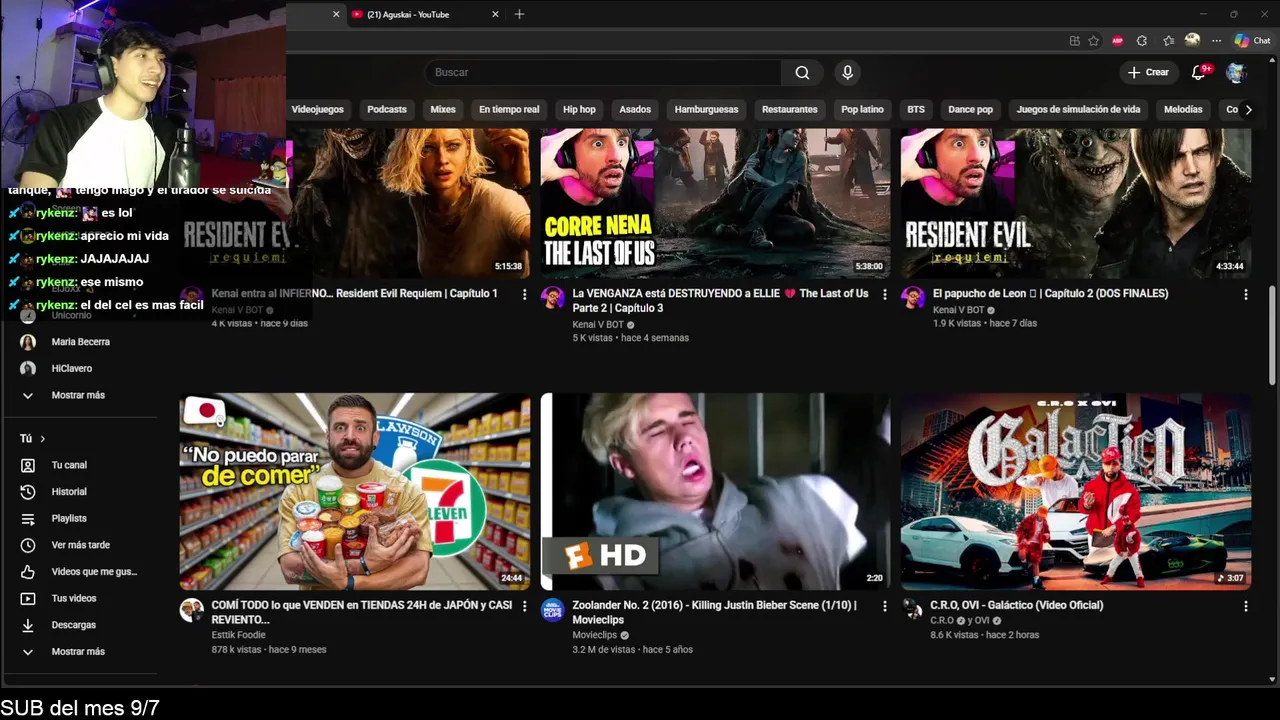Viewport: 1280px width, 720px height.
Task: Open split screen apps icon in address bar
Action: 1074,41
